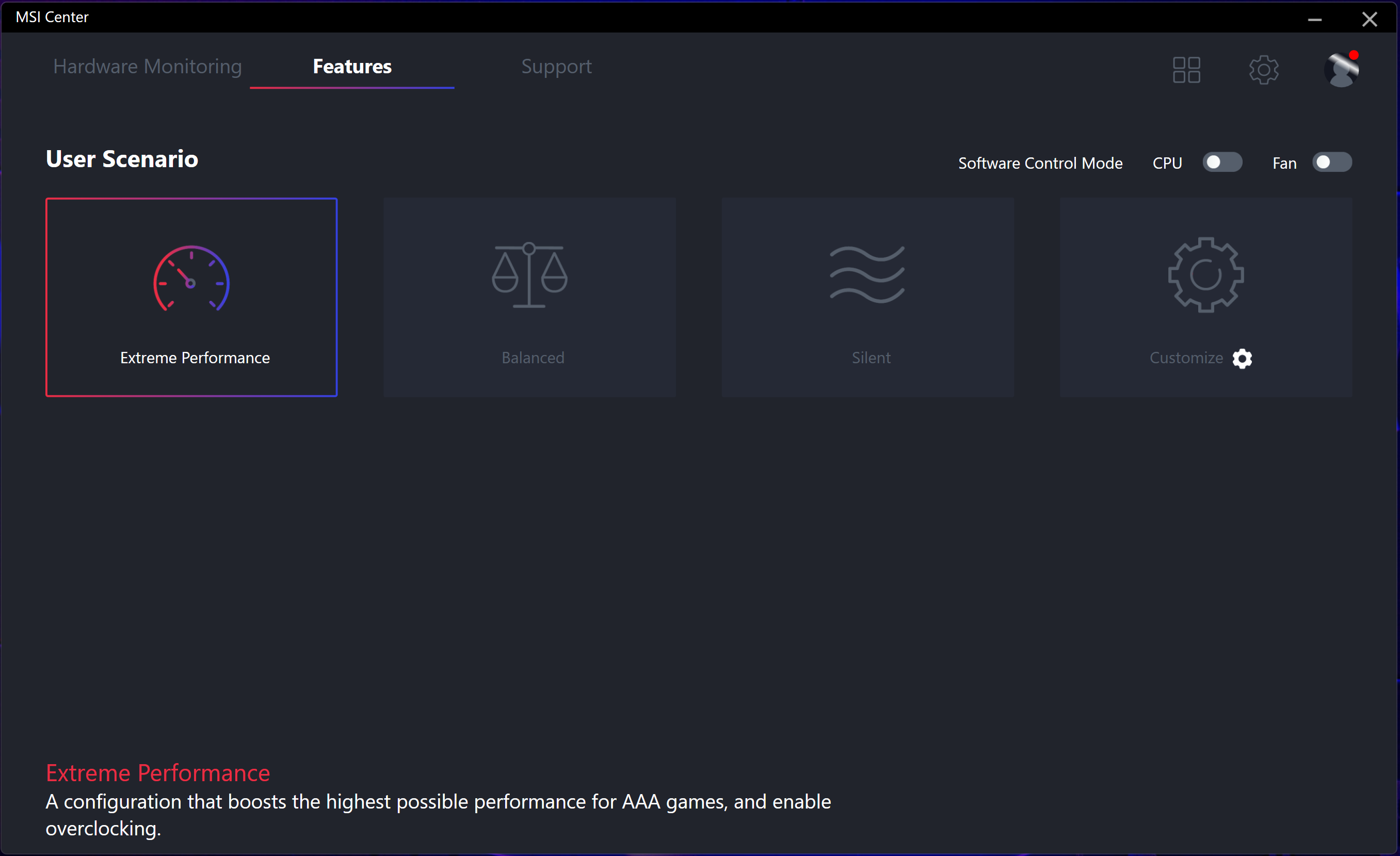1400x856 pixels.
Task: Click the speedometer gauge icon
Action: pyautogui.click(x=191, y=278)
